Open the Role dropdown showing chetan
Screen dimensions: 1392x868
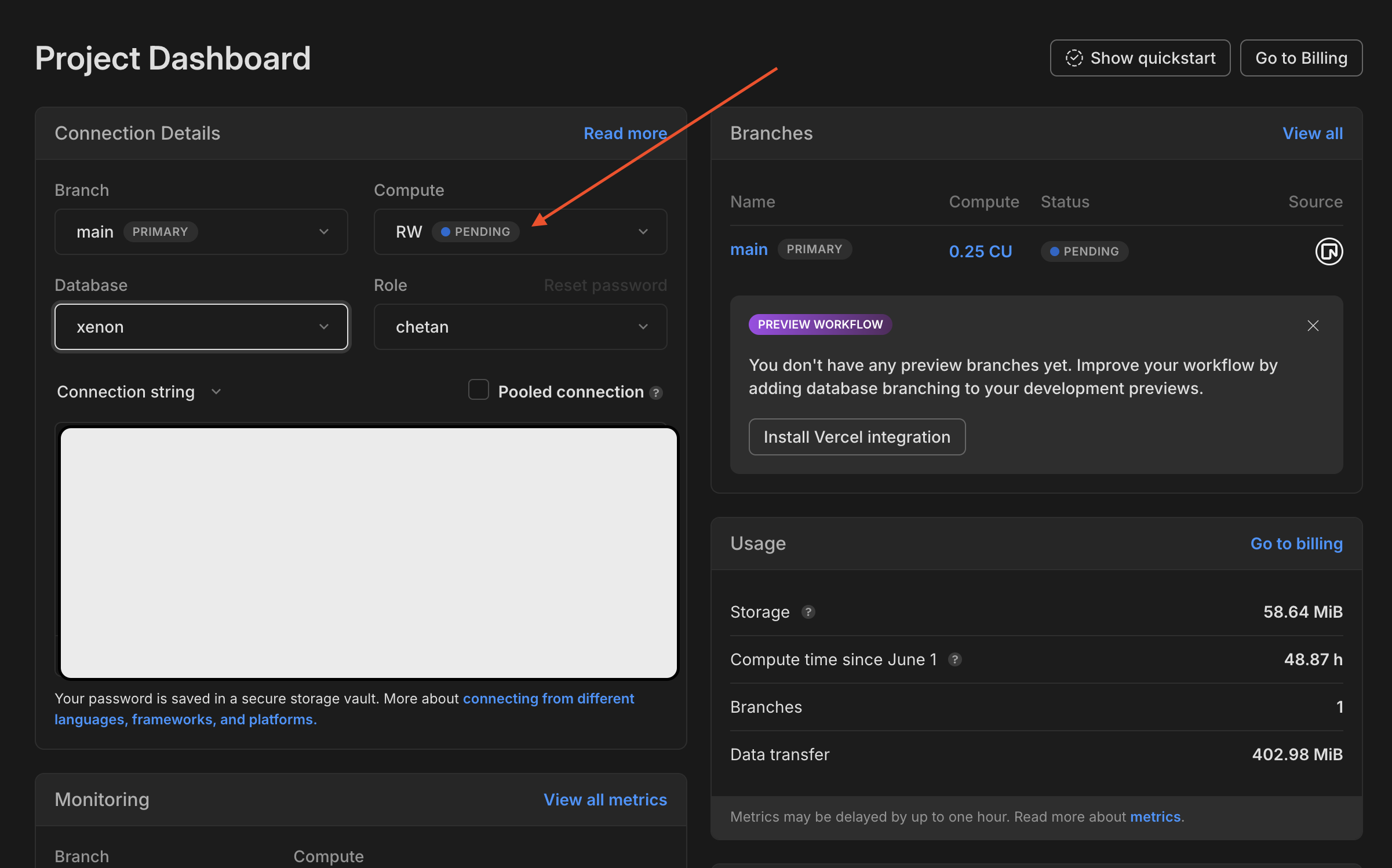520,327
